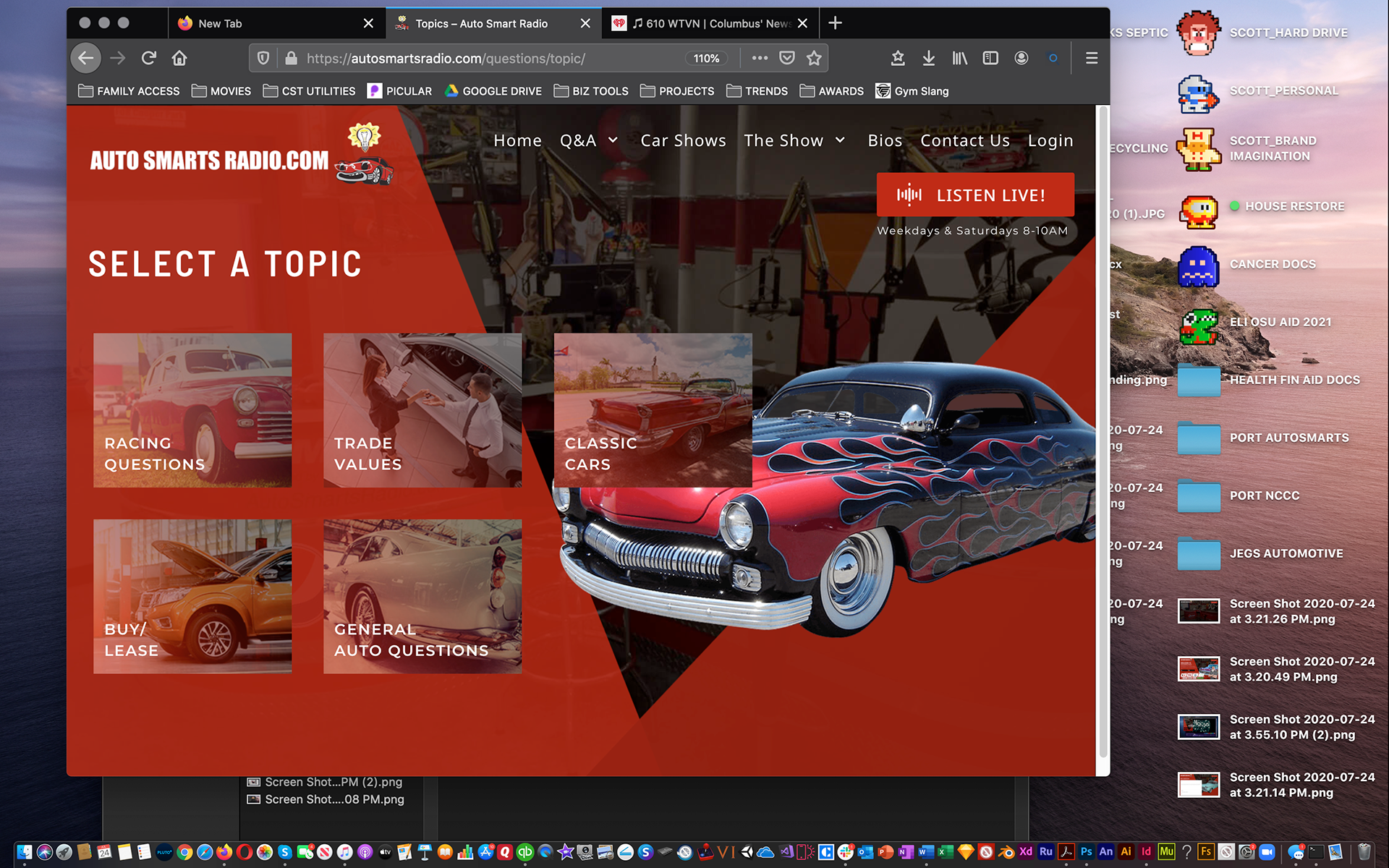Screen dimensions: 1389x868
Task: Open AWARDS bookmarks folder
Action: coord(832,91)
